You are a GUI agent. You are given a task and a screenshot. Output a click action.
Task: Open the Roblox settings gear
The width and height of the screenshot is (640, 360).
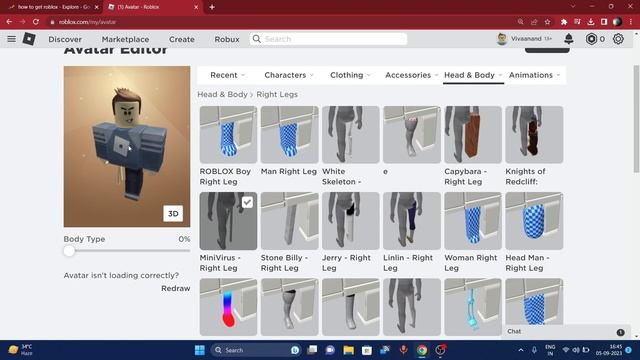click(618, 39)
